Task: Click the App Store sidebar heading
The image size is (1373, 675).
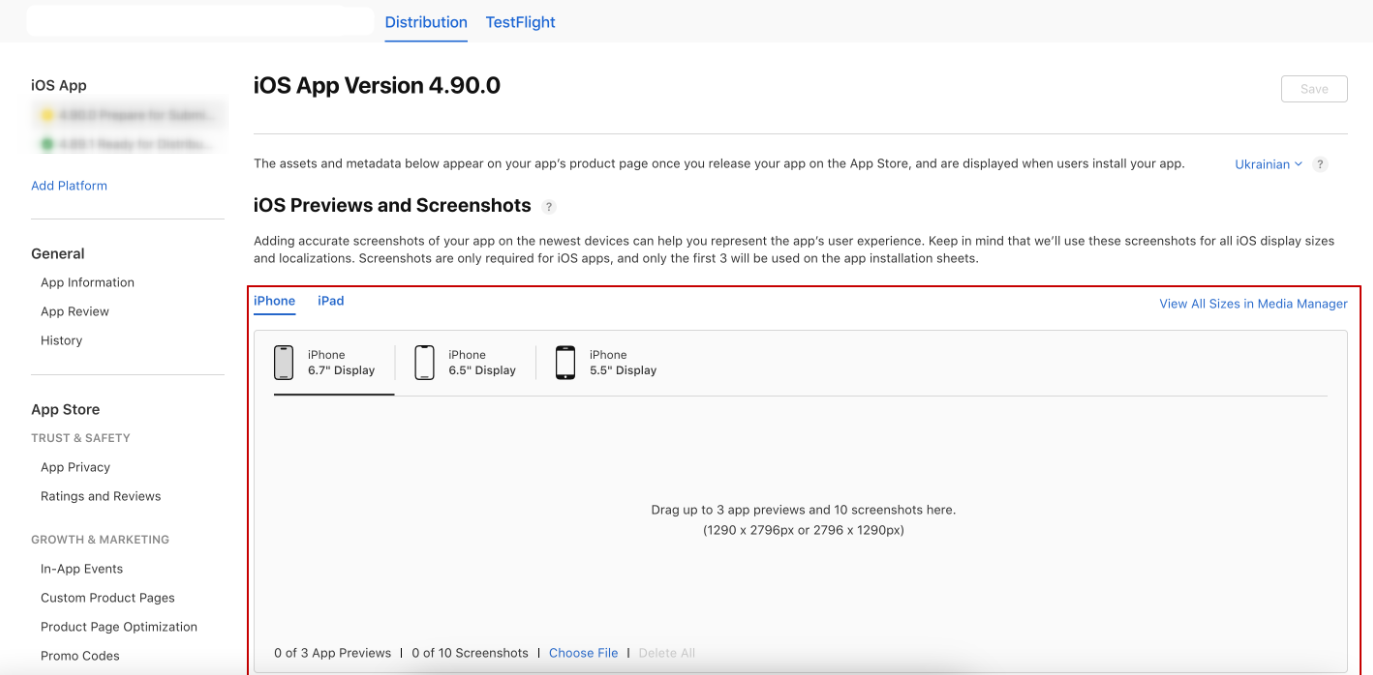Action: coord(65,410)
